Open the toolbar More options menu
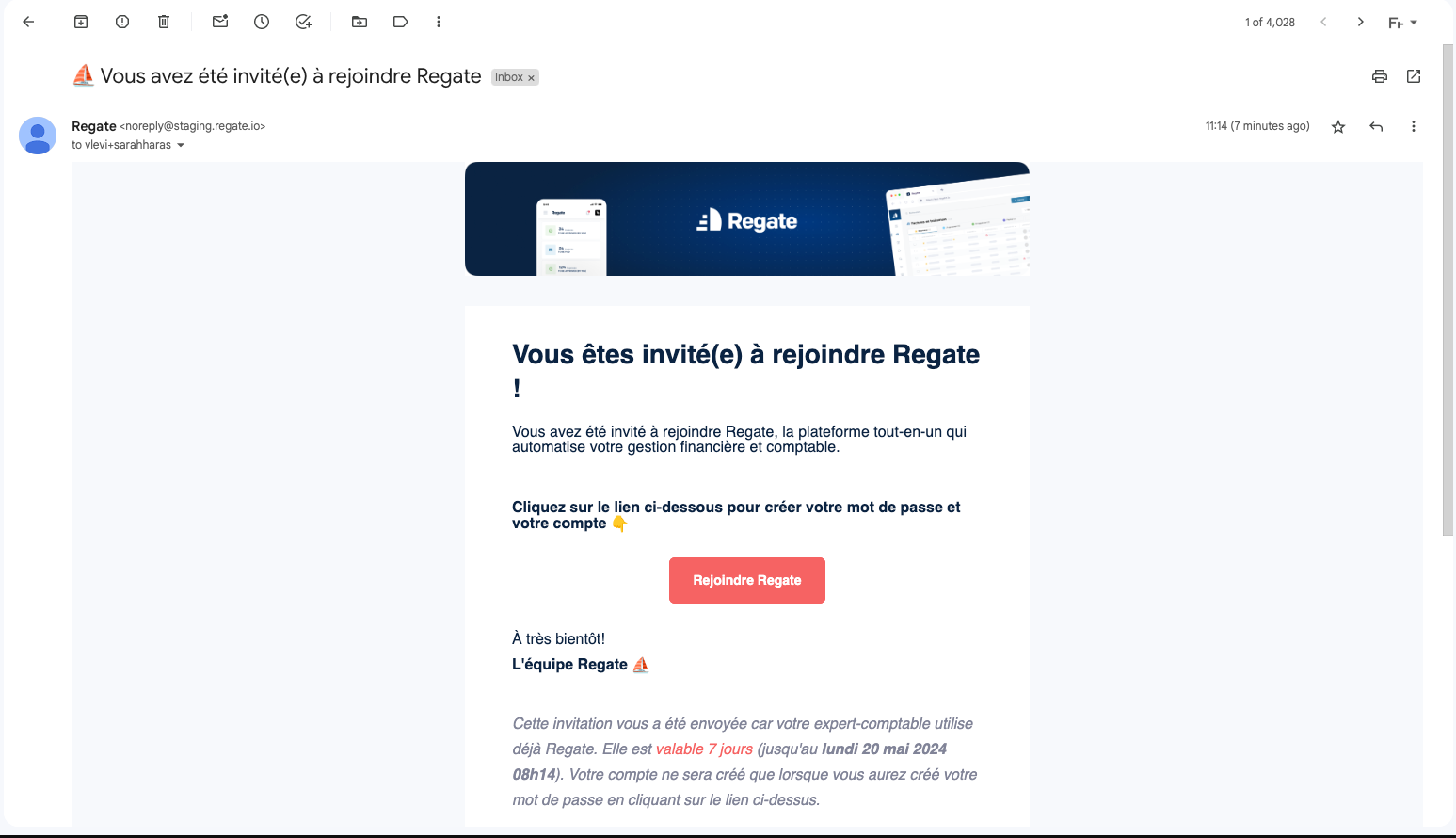This screenshot has width=1456, height=838. [x=439, y=22]
